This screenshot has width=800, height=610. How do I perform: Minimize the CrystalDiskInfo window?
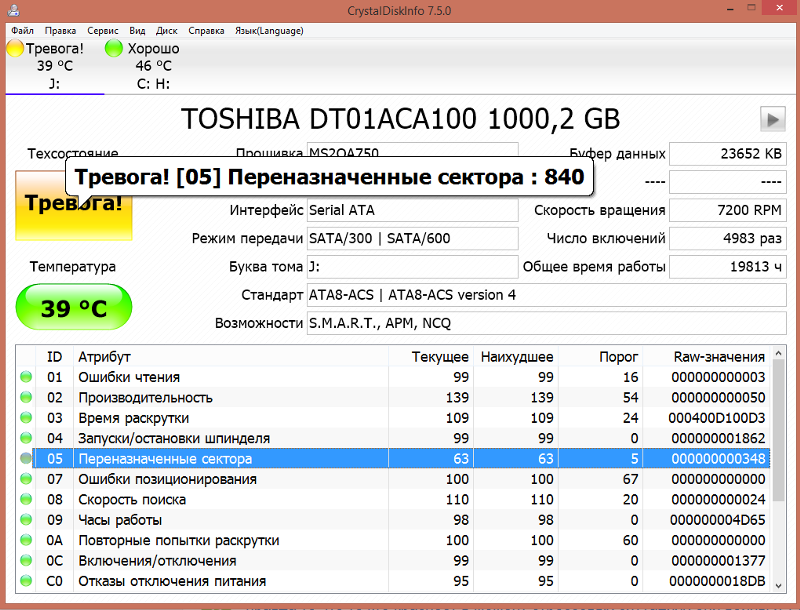730,9
